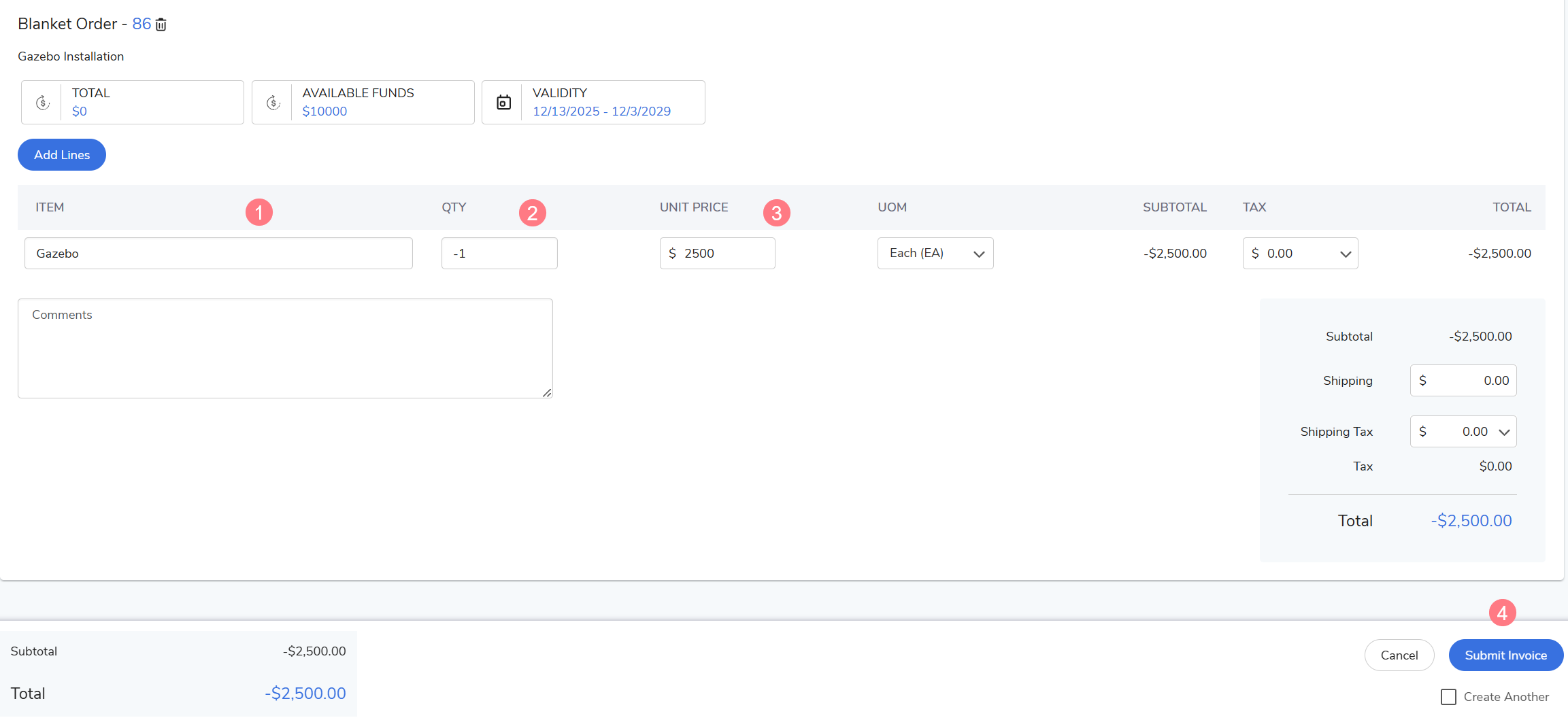The image size is (1568, 718).
Task: Click the Gazebo item name field
Action: point(218,254)
